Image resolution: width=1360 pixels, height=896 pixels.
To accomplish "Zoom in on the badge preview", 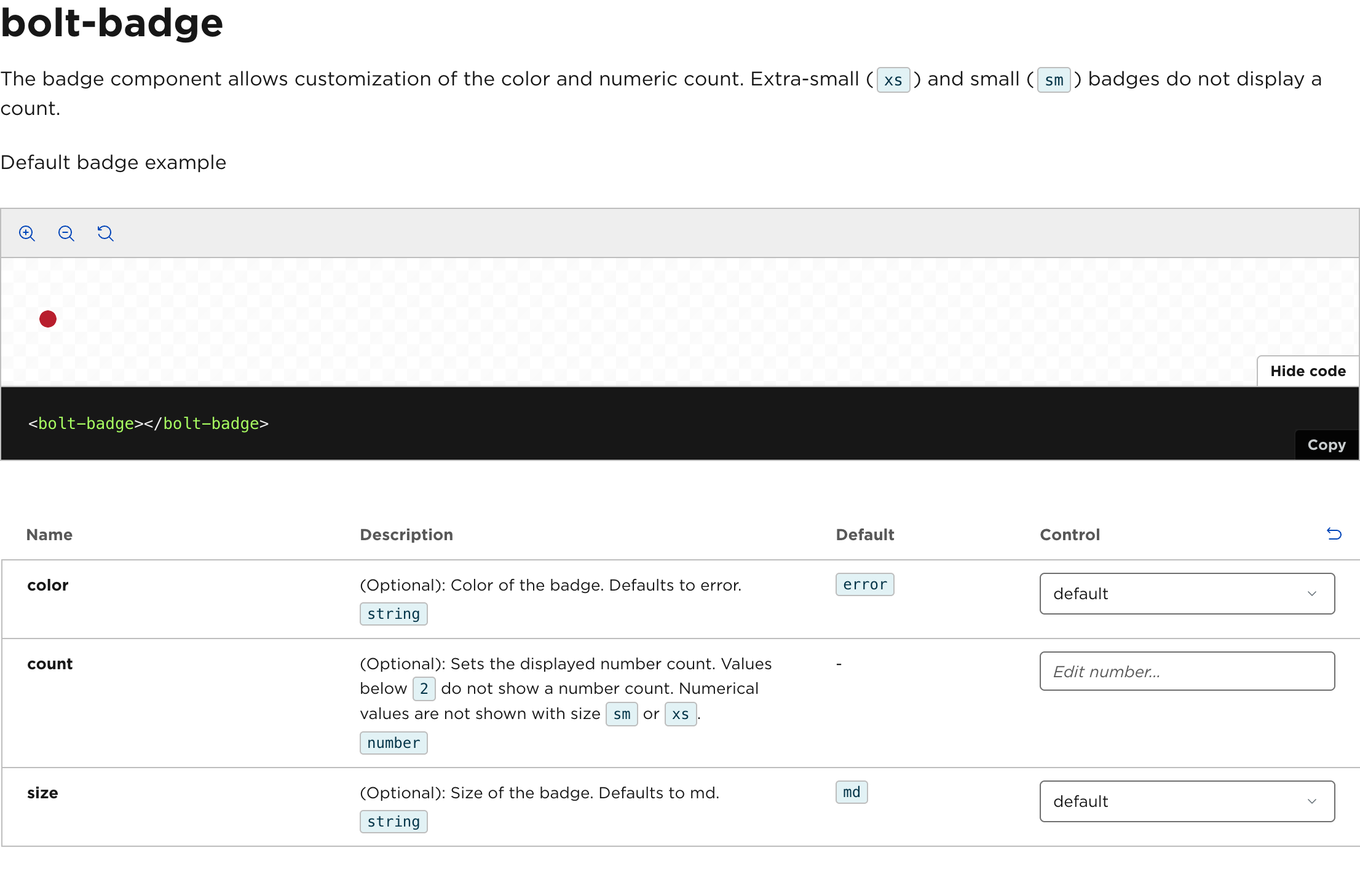I will pyautogui.click(x=27, y=234).
